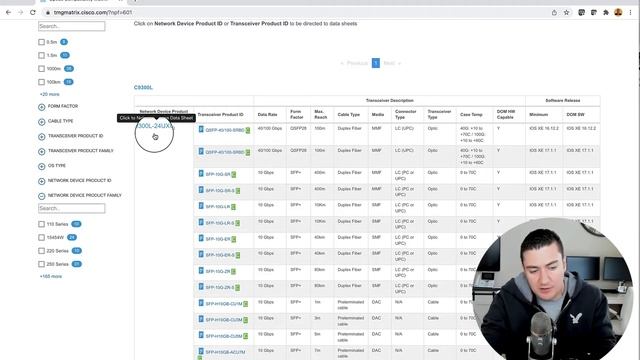Check the 100km reach filter
The height and width of the screenshot is (360, 640).
pyautogui.click(x=41, y=82)
